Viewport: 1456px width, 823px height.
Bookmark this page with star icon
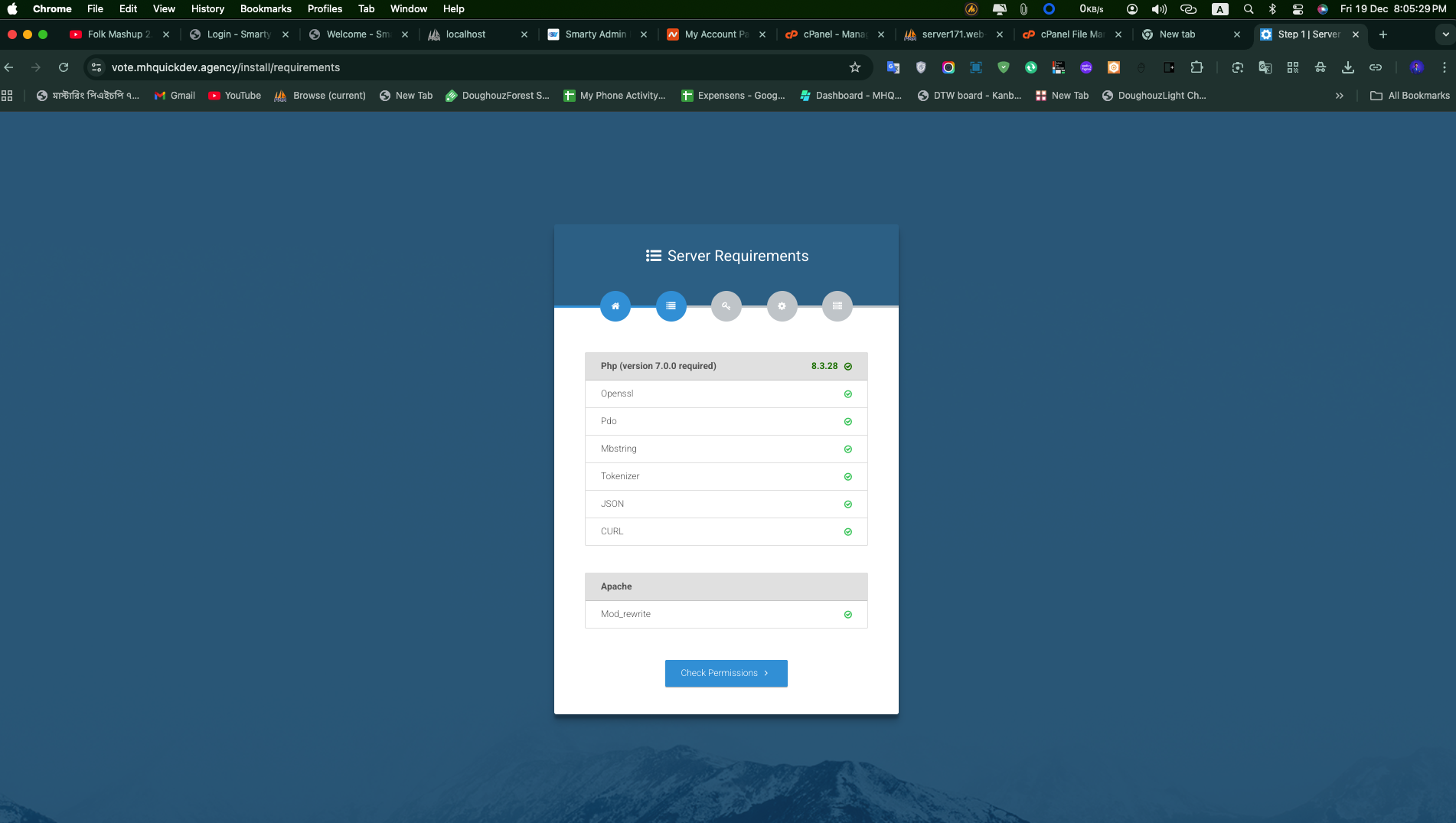click(855, 67)
